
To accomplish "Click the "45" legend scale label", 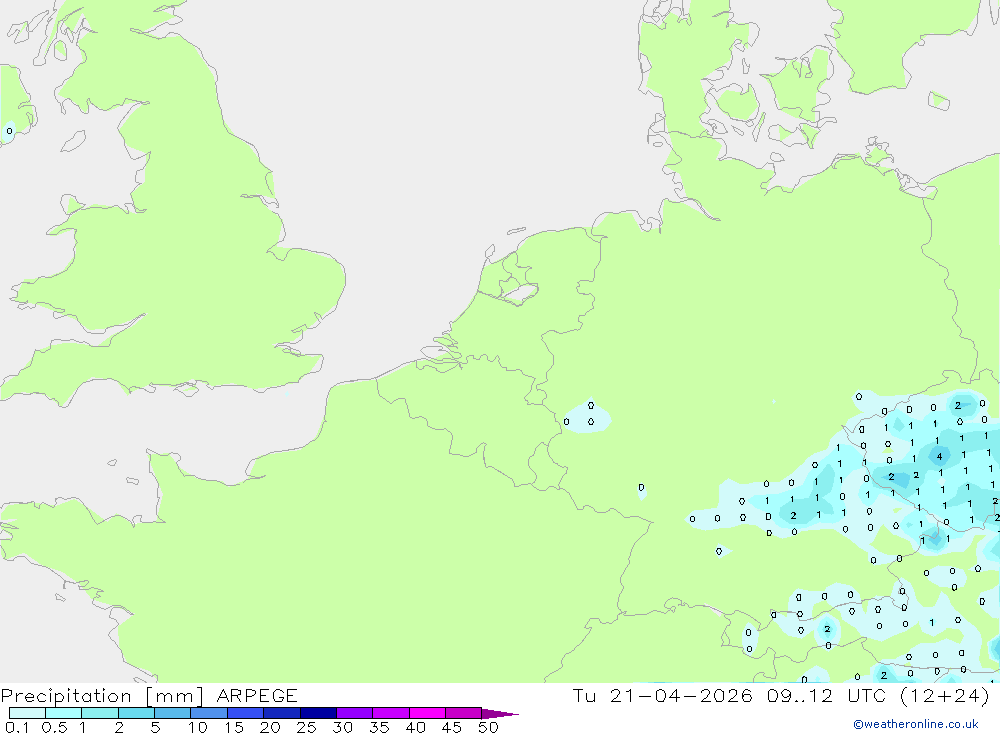I will click(x=452, y=727).
